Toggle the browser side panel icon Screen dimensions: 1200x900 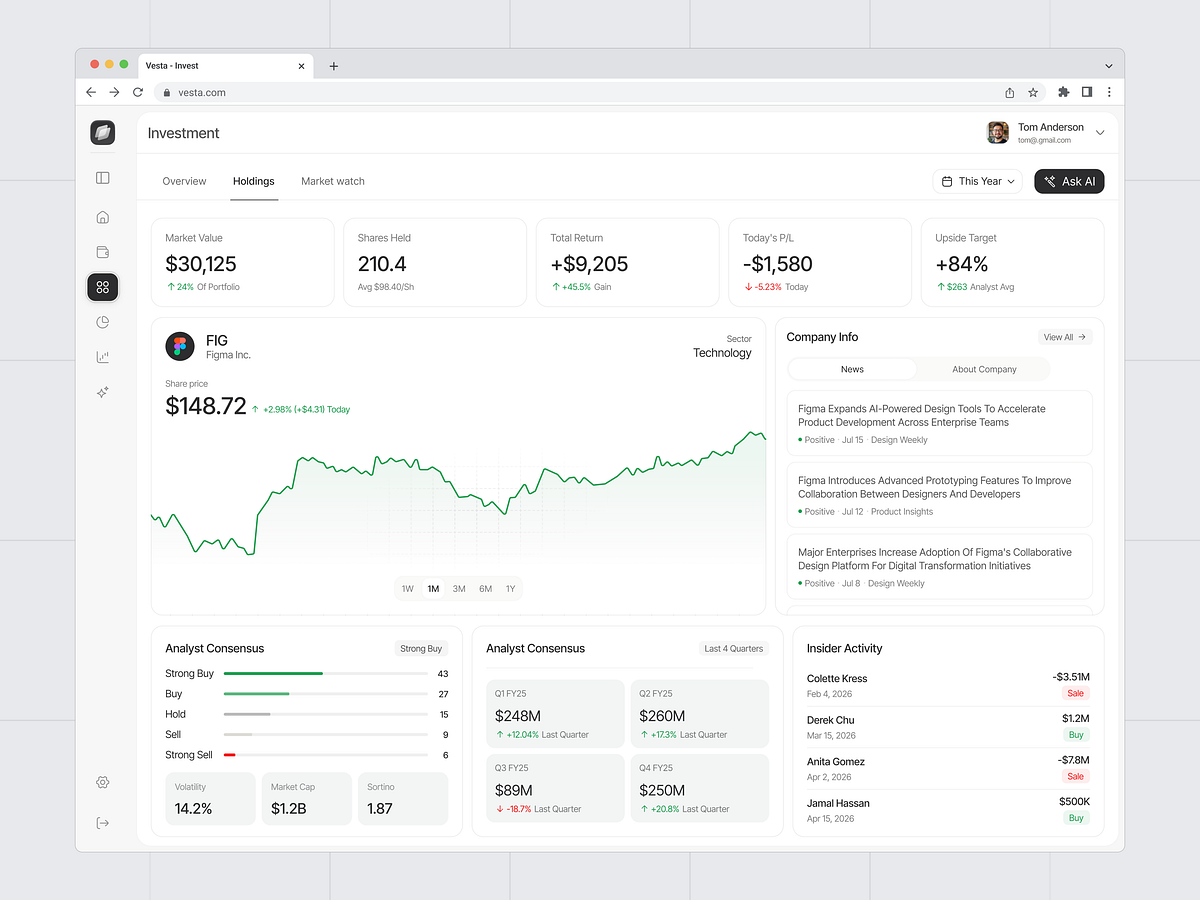pyautogui.click(x=1087, y=92)
